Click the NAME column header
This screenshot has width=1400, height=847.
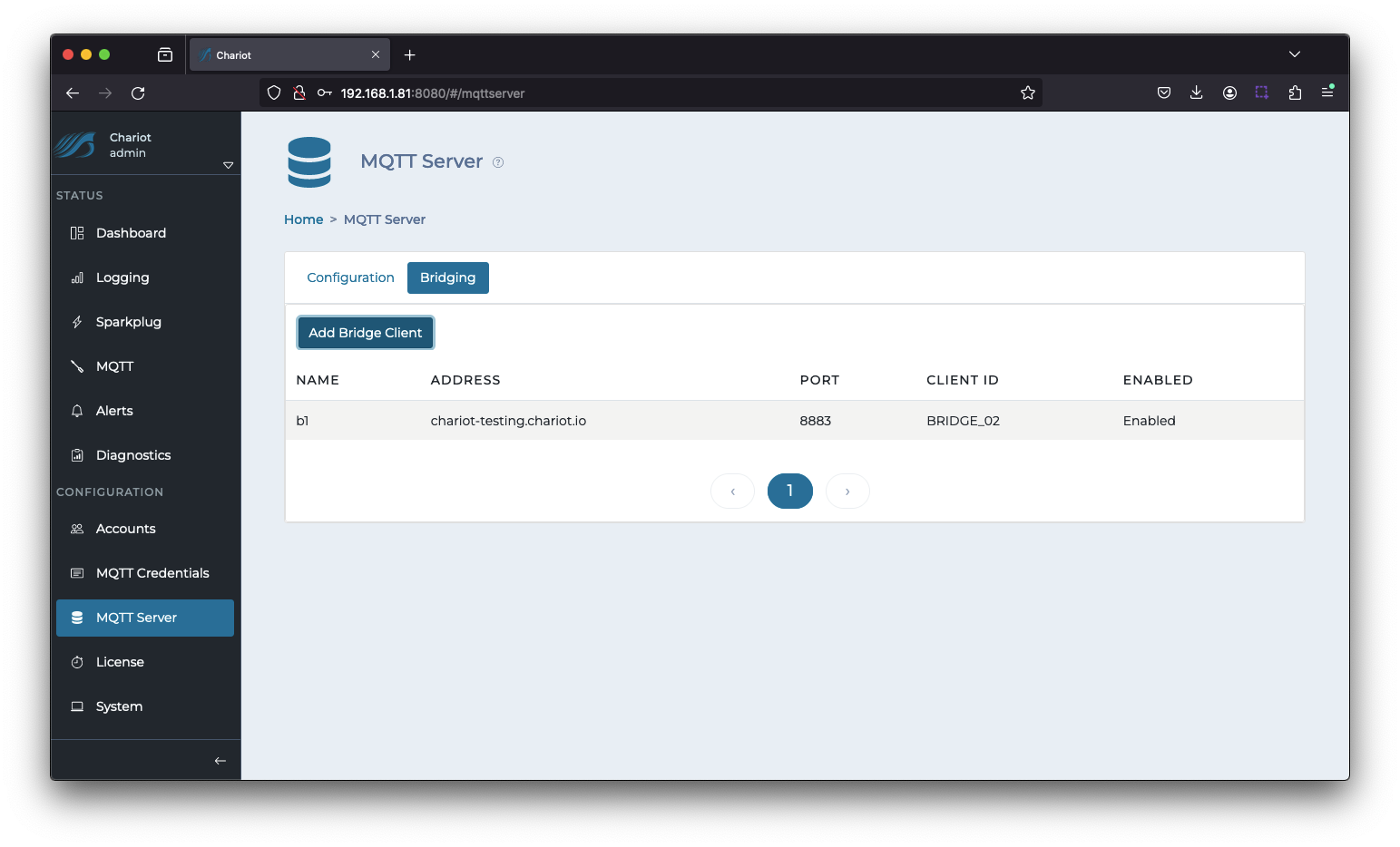pos(318,380)
